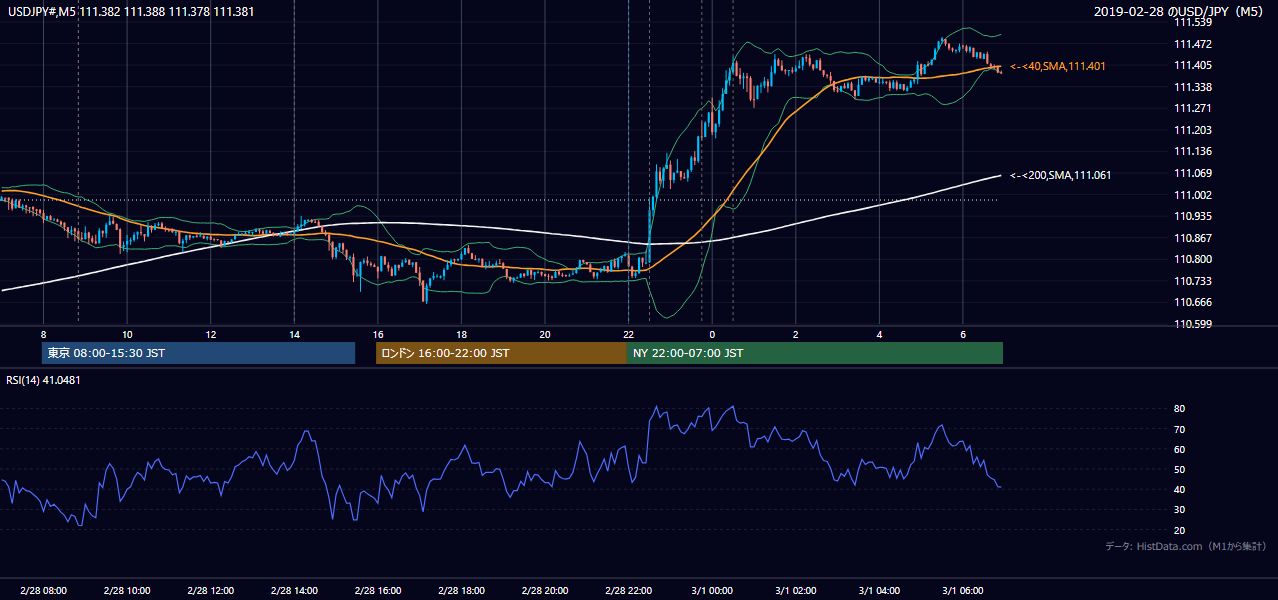Viewport: 1278px width, 600px height.
Task: Select the 3/1 02:00 time label
Action: [796, 590]
